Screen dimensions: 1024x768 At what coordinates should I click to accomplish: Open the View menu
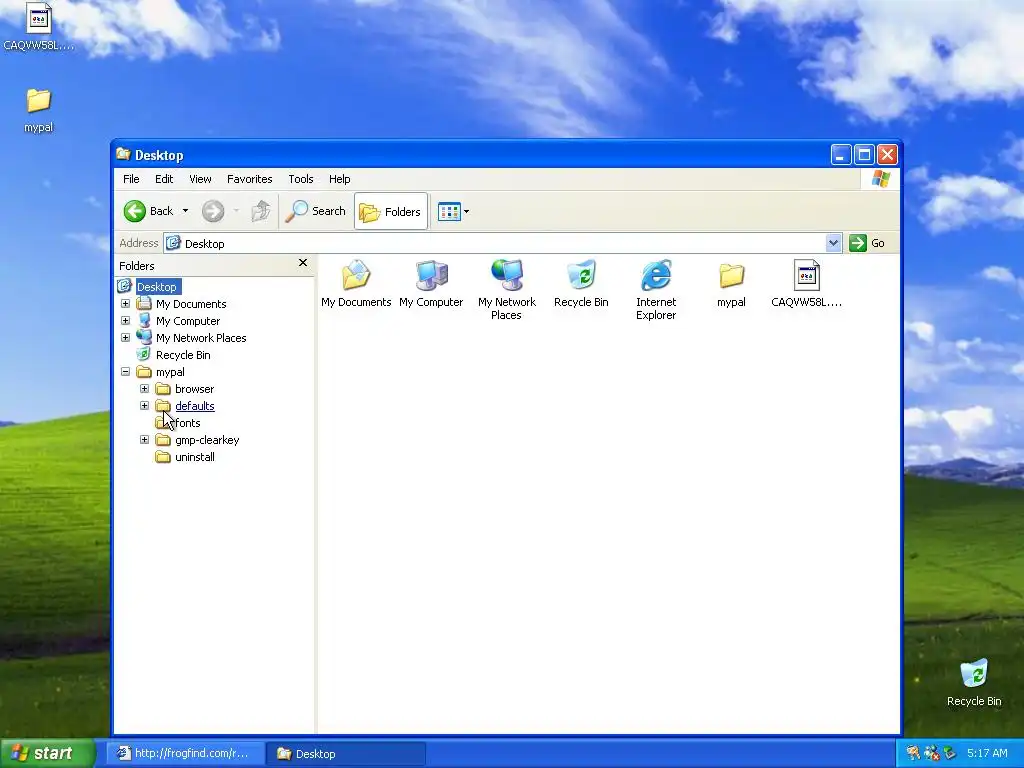pos(200,179)
